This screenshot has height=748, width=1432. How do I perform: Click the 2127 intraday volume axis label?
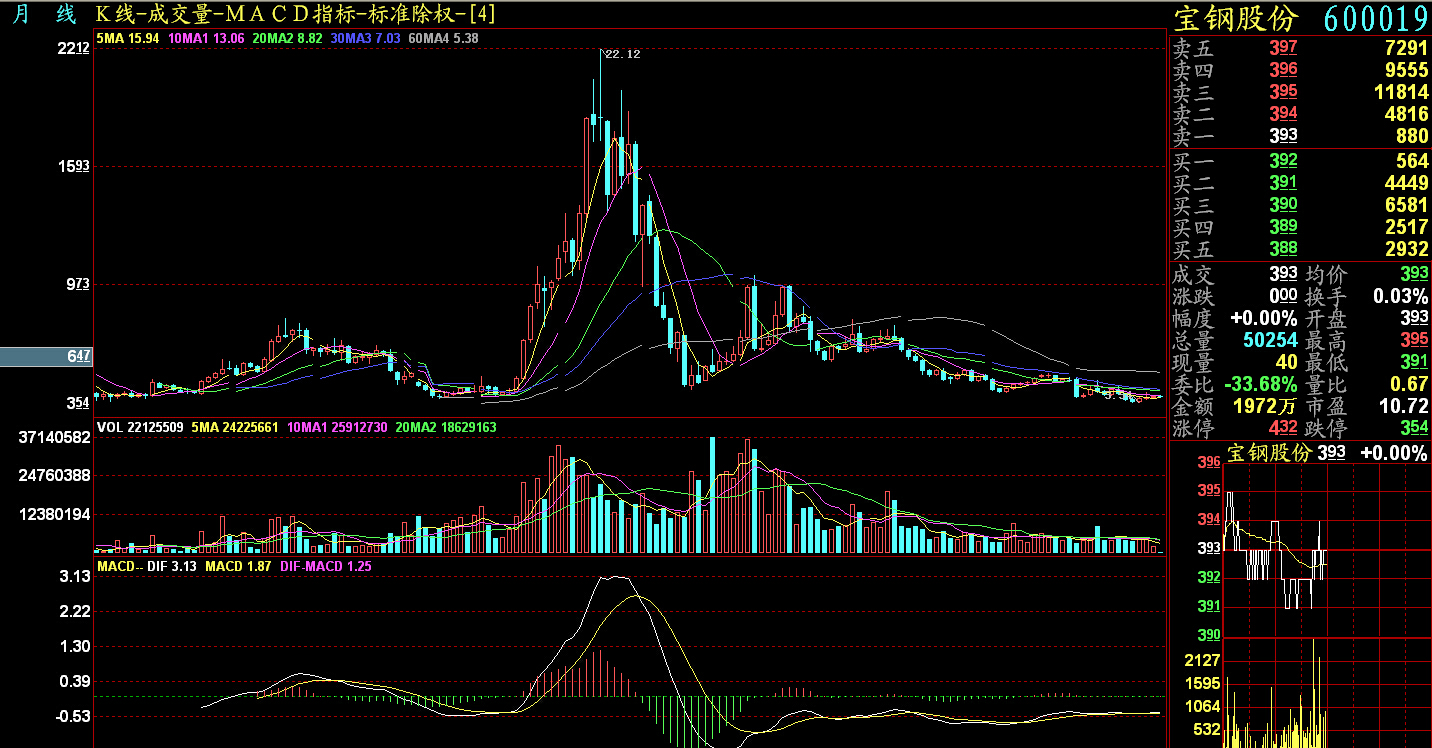tap(1201, 660)
